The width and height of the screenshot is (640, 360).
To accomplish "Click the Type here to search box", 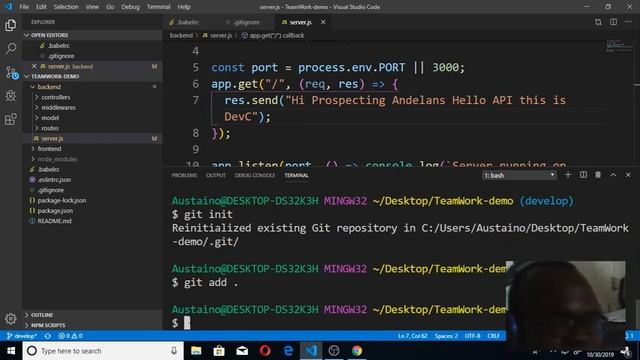I will tap(104, 351).
